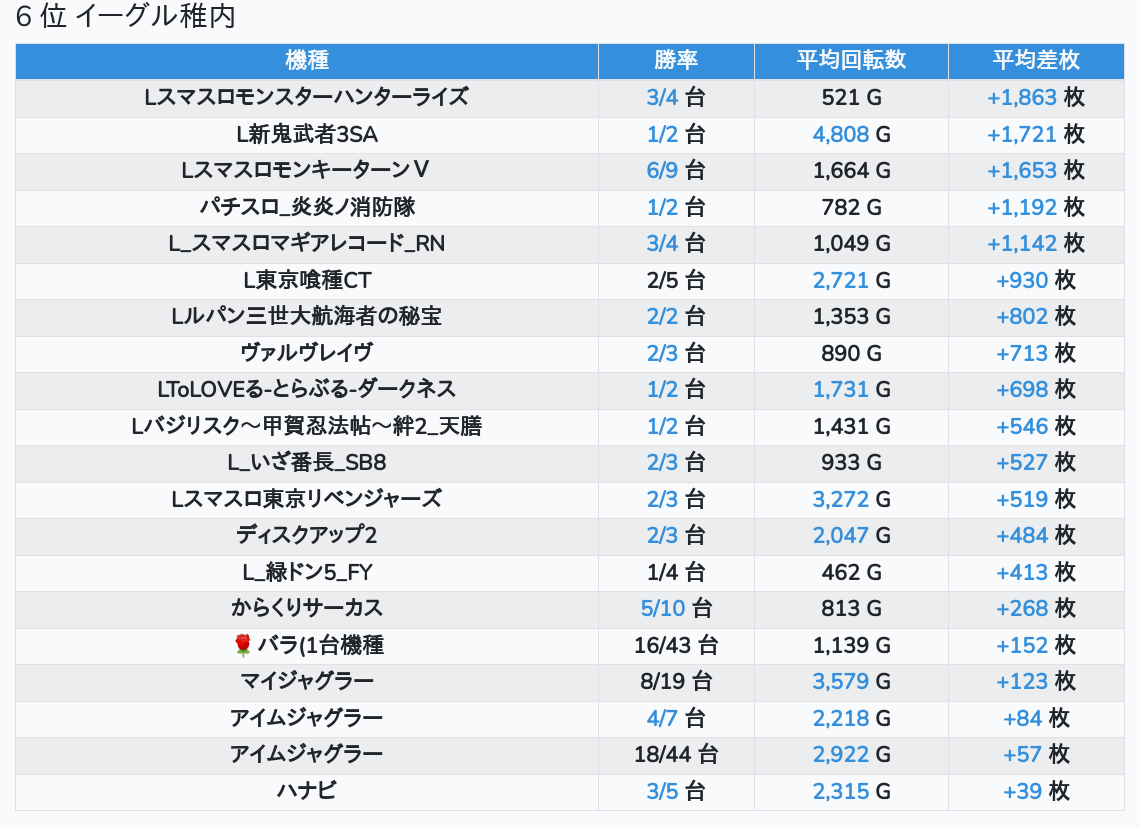Viewport: 1140px width, 827px height.
Task: Click the 2,721 G average spins value
Action: [851, 280]
